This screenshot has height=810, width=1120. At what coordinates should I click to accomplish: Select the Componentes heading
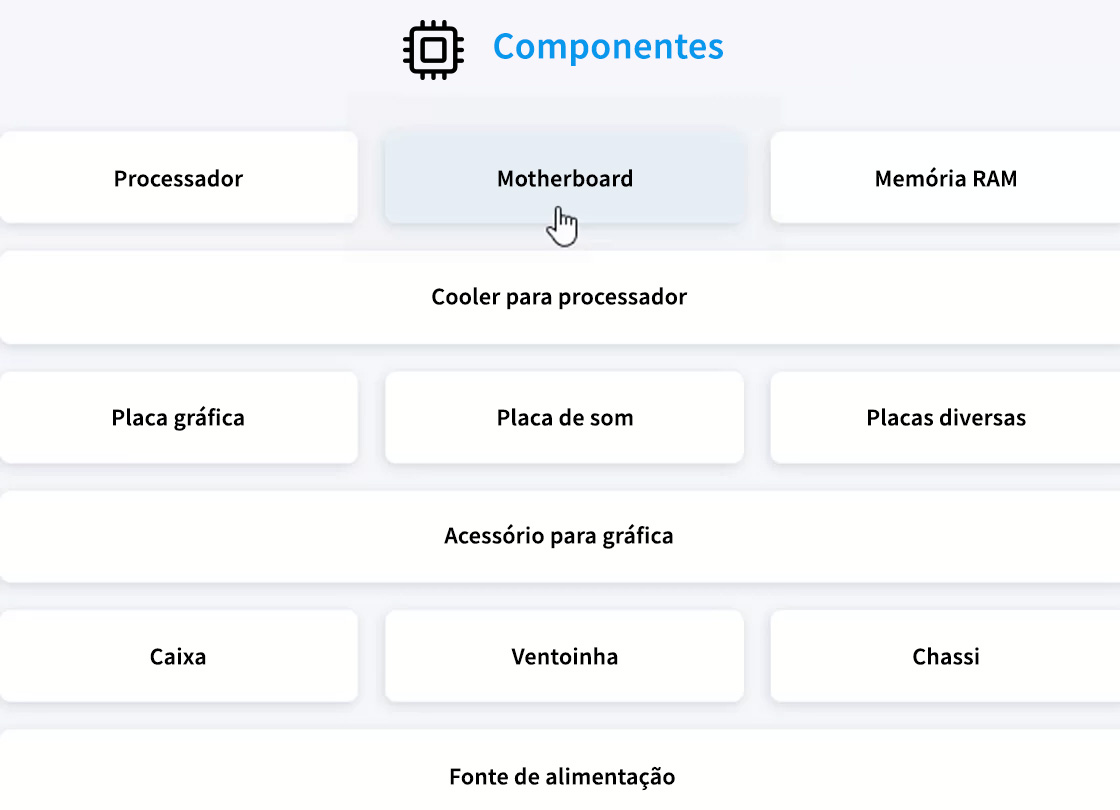(x=607, y=46)
